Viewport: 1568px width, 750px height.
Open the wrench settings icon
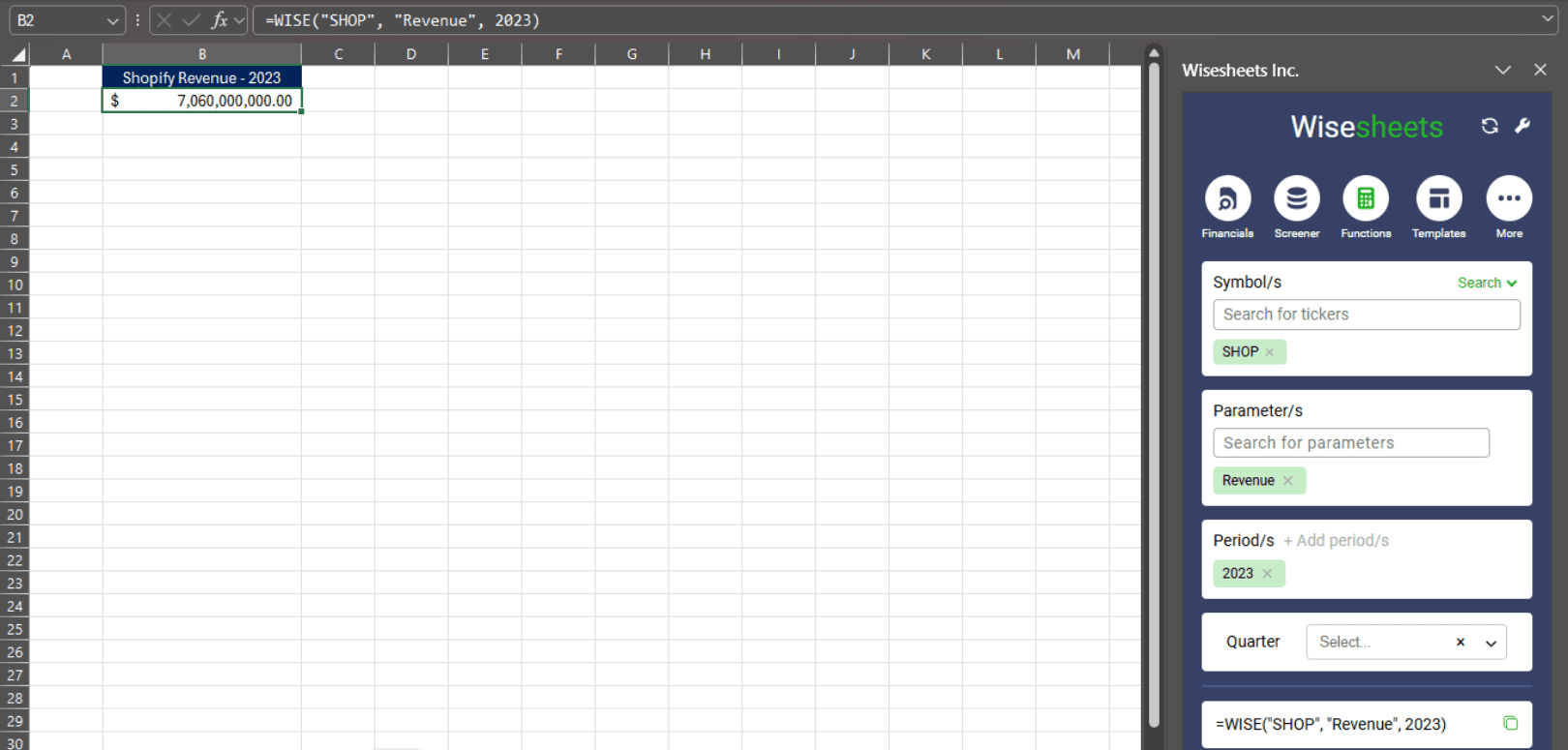tap(1523, 126)
